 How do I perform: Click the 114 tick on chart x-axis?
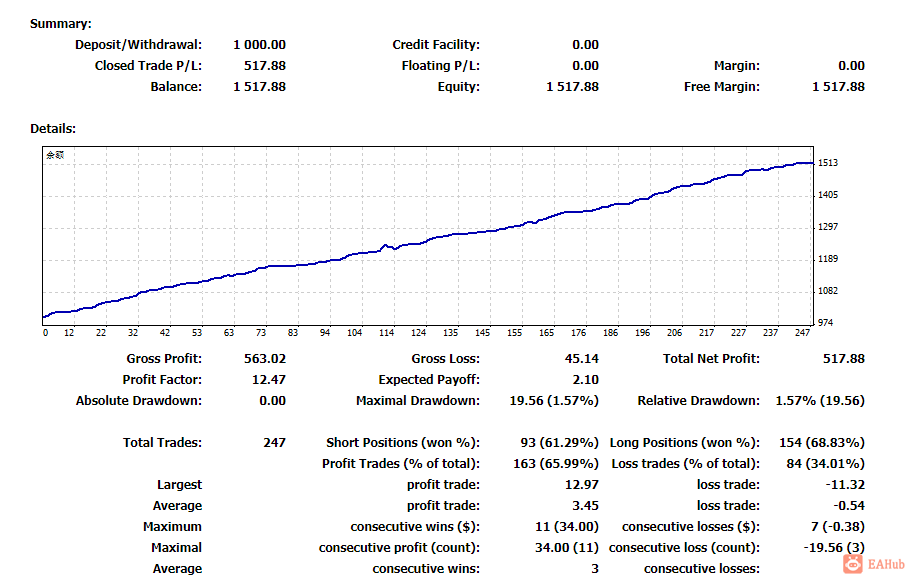click(x=386, y=333)
